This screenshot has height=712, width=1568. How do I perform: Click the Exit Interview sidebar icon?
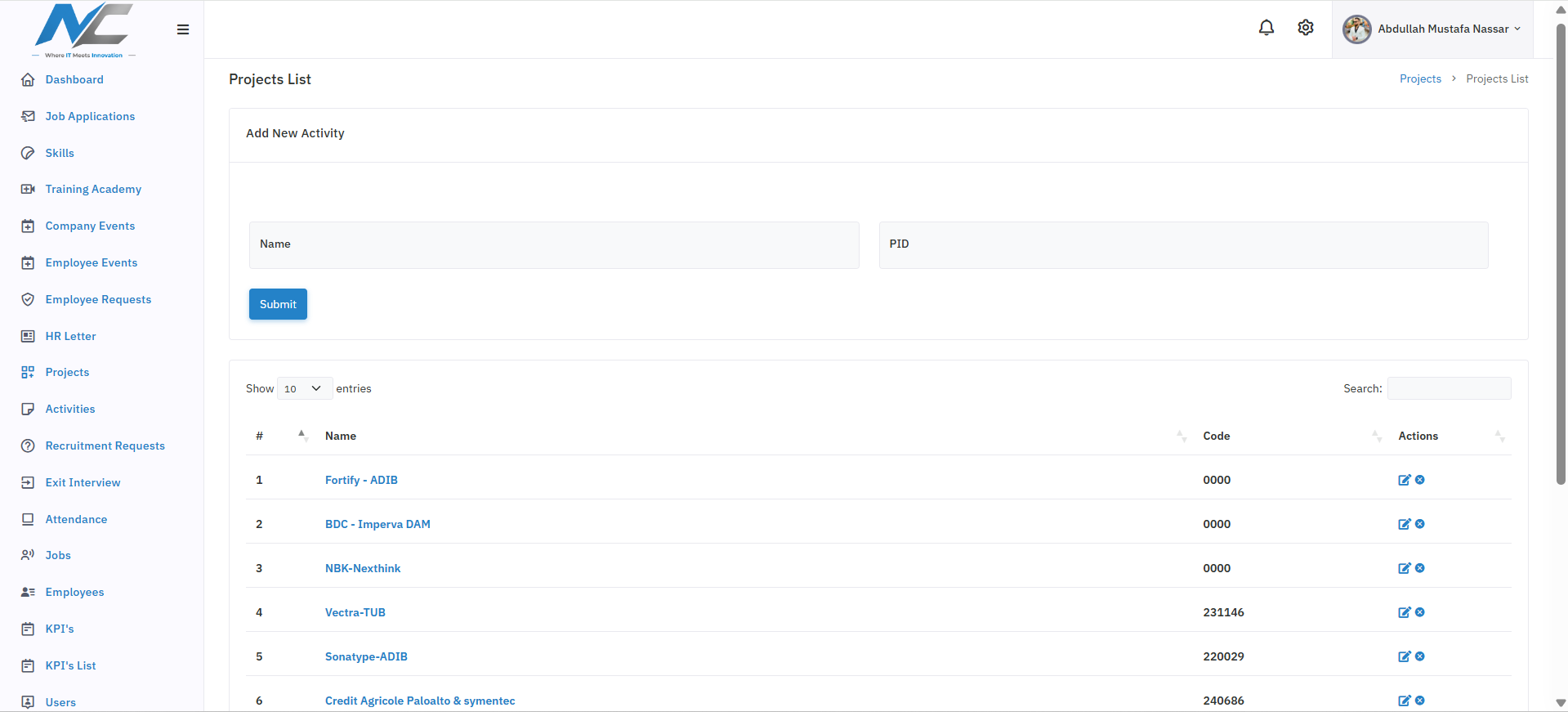28,482
